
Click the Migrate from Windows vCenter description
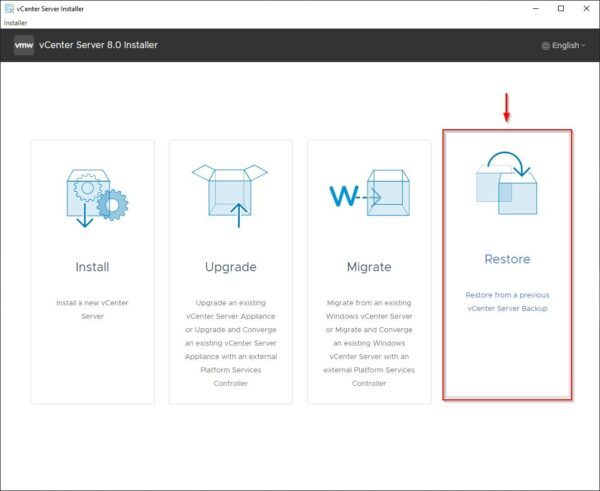pos(368,341)
